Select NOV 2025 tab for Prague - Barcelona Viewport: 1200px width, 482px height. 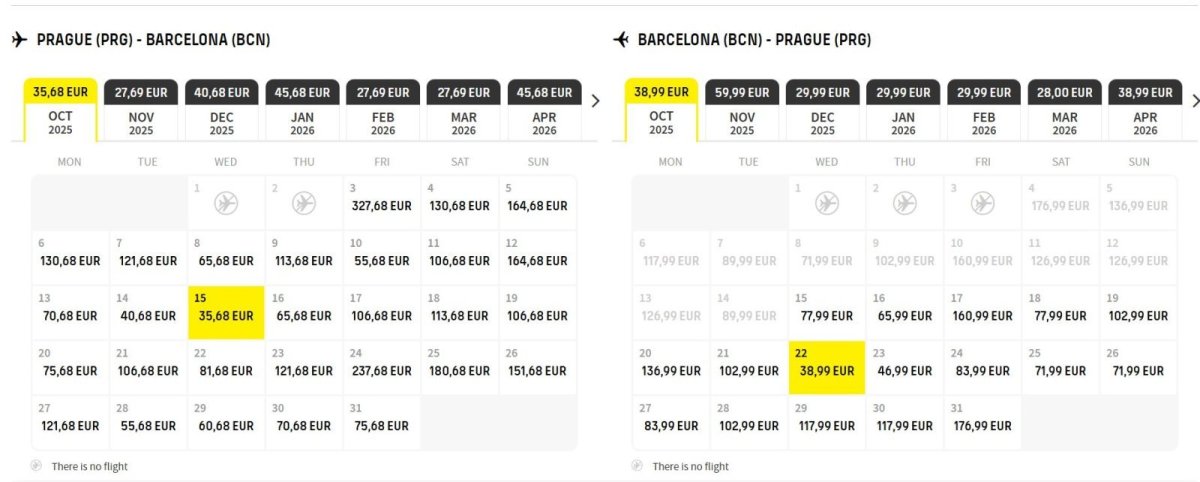[141, 110]
